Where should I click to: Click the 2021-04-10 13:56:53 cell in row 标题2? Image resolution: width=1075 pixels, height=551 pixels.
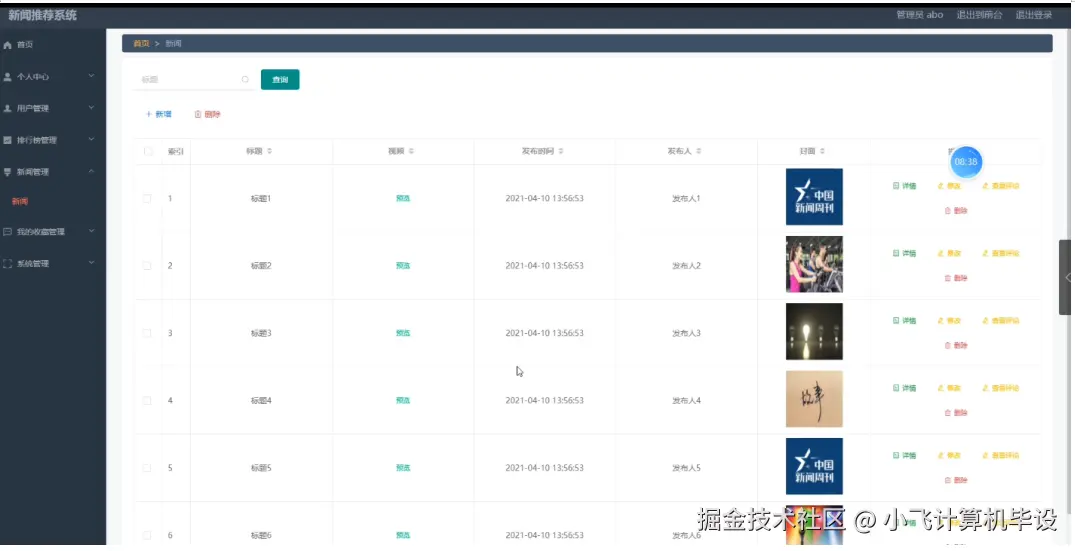point(544,266)
